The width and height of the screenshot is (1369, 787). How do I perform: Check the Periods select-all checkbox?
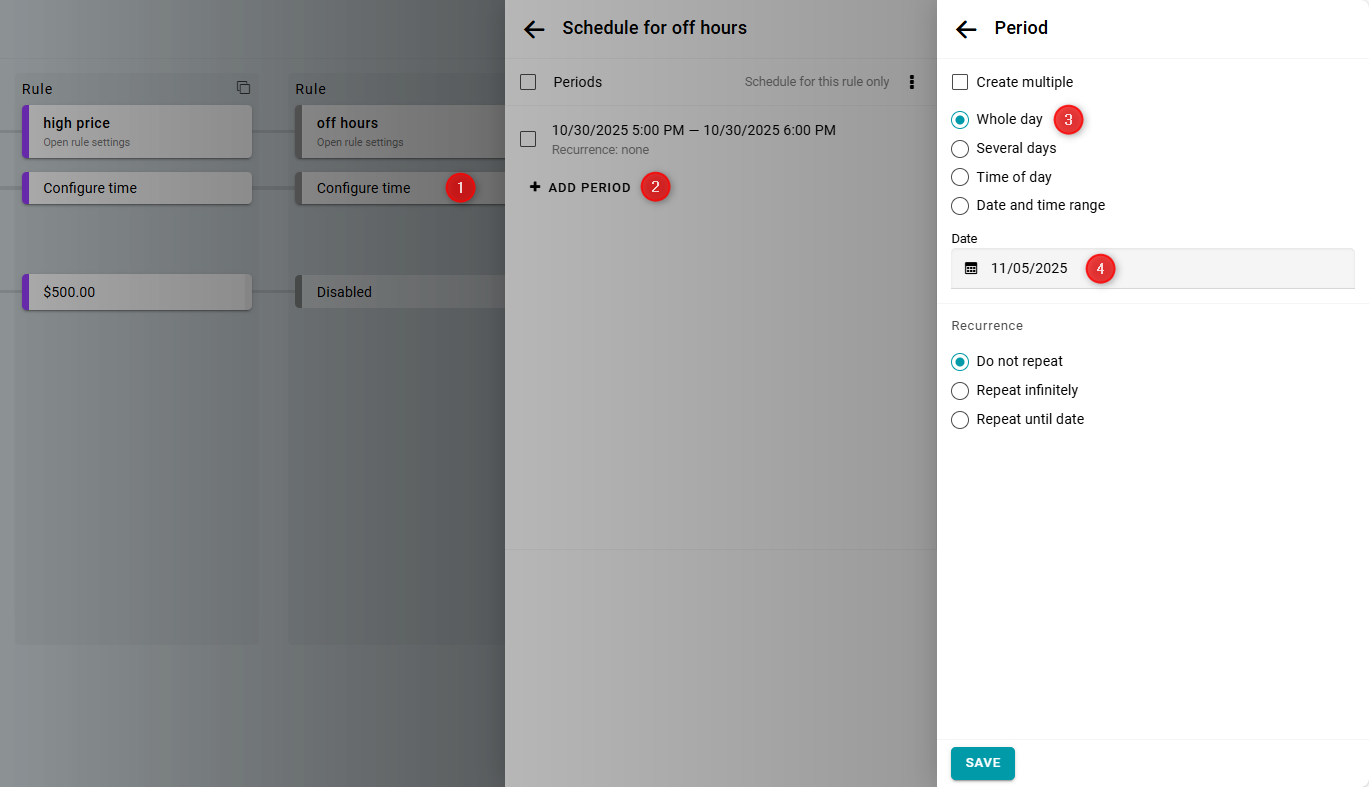pos(528,82)
